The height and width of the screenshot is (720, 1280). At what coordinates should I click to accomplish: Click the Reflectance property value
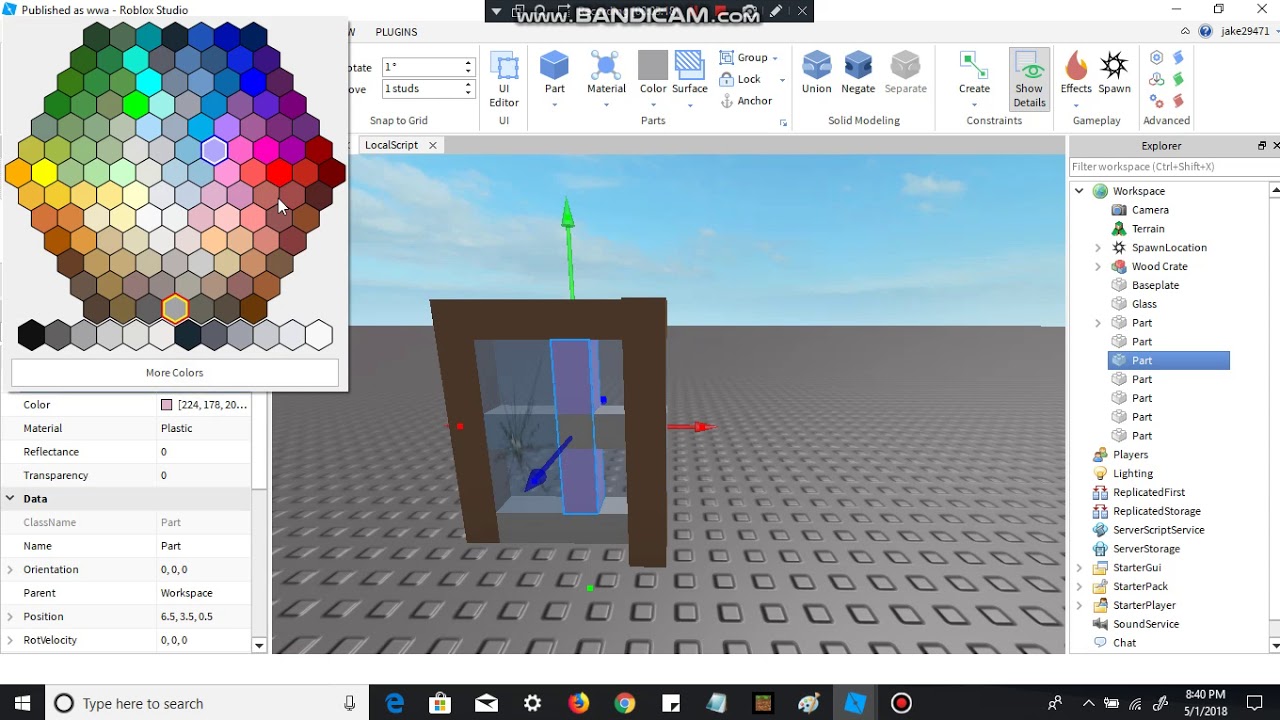(x=204, y=452)
